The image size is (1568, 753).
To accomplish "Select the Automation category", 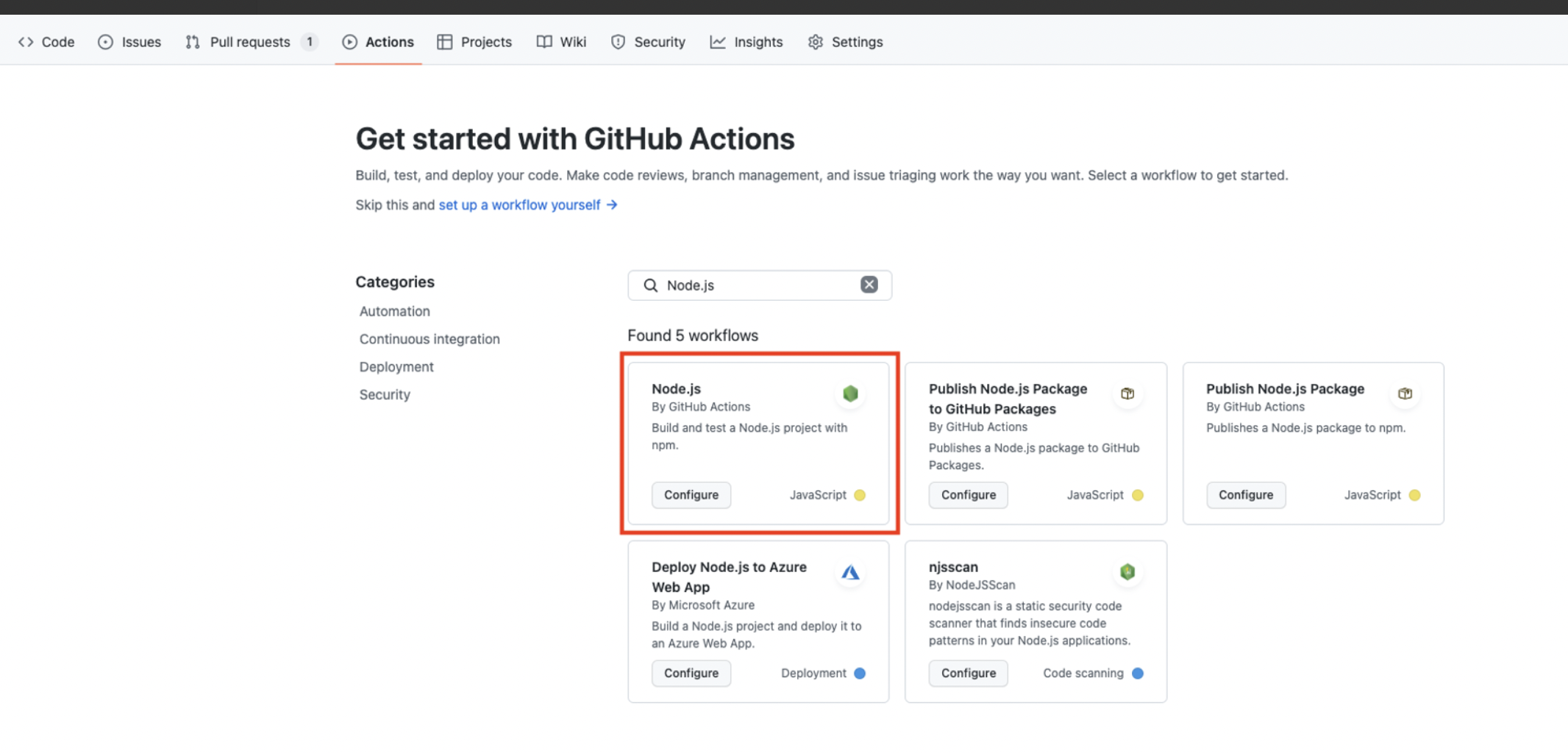I will click(x=394, y=311).
